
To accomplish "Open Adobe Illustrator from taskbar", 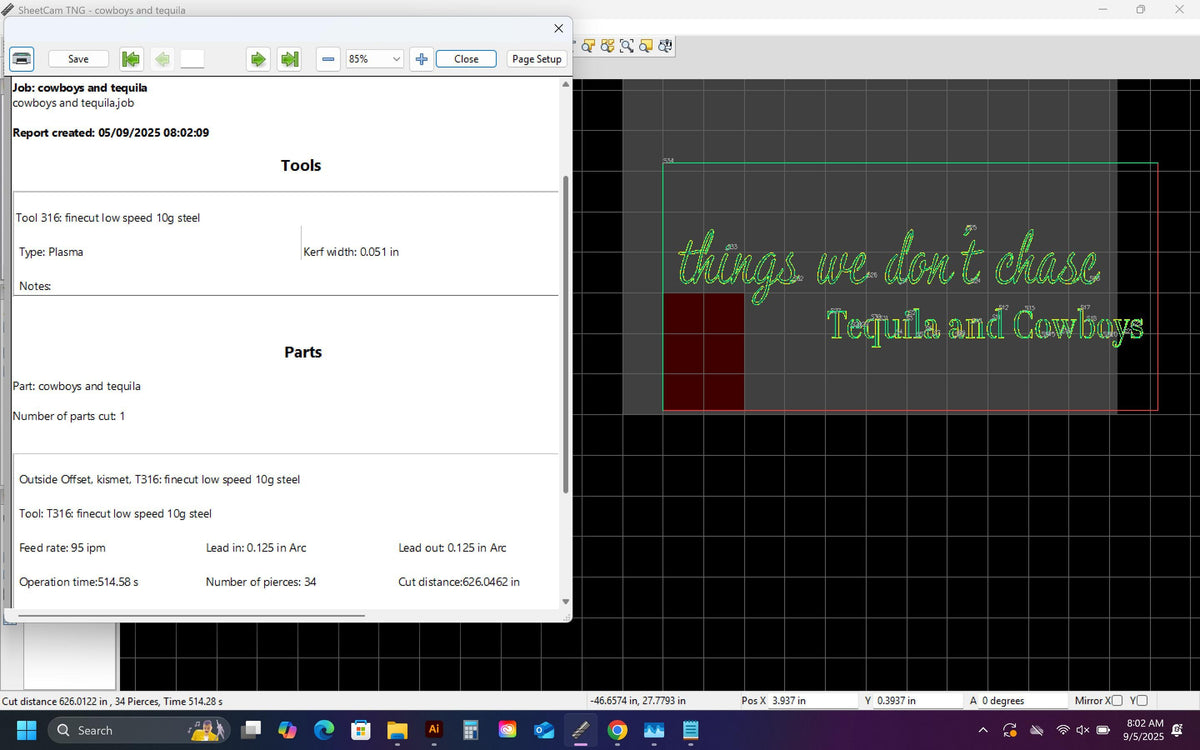I will (x=434, y=730).
